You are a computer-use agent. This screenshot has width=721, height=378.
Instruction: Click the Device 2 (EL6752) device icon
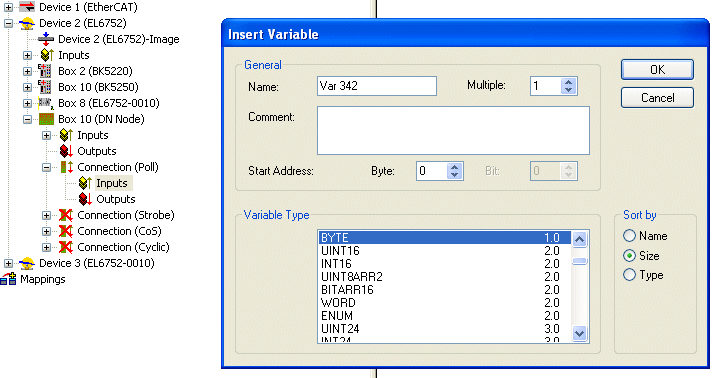point(27,23)
